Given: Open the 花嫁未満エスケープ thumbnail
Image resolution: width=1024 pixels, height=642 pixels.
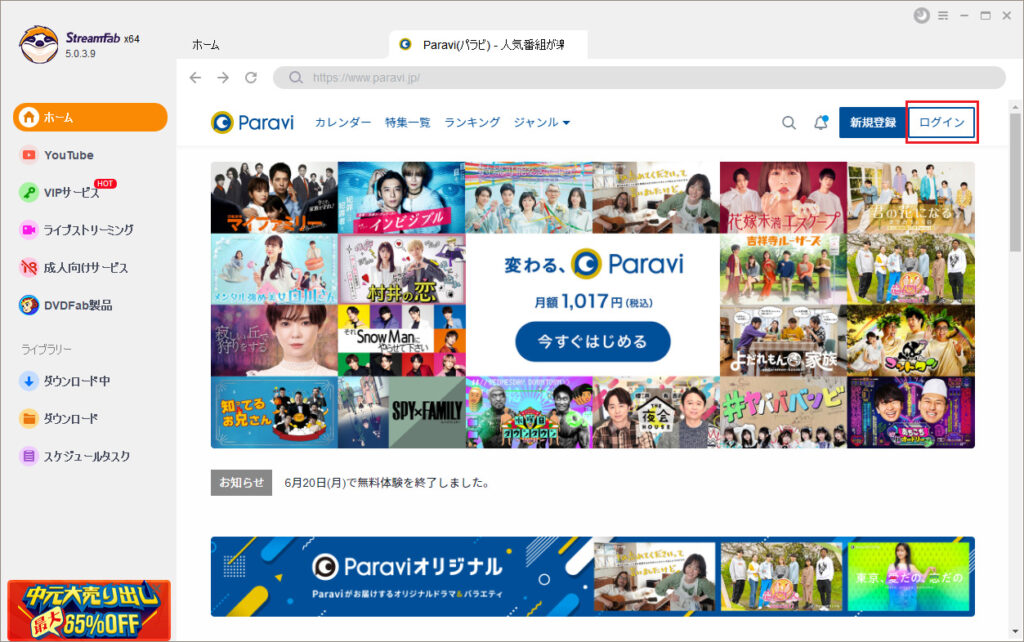Looking at the screenshot, I should coord(783,197).
